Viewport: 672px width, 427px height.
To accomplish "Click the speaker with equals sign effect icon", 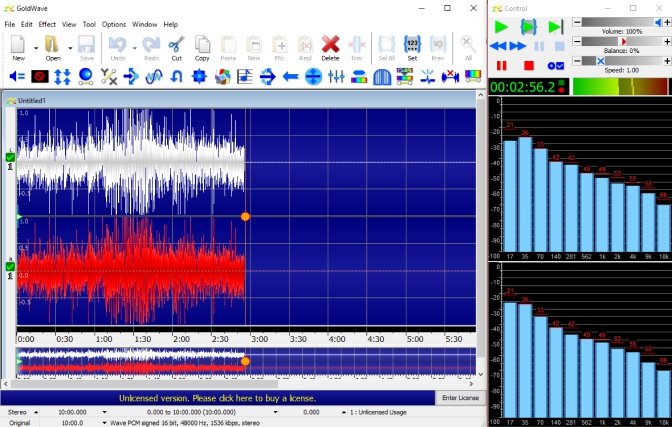I will (x=17, y=77).
